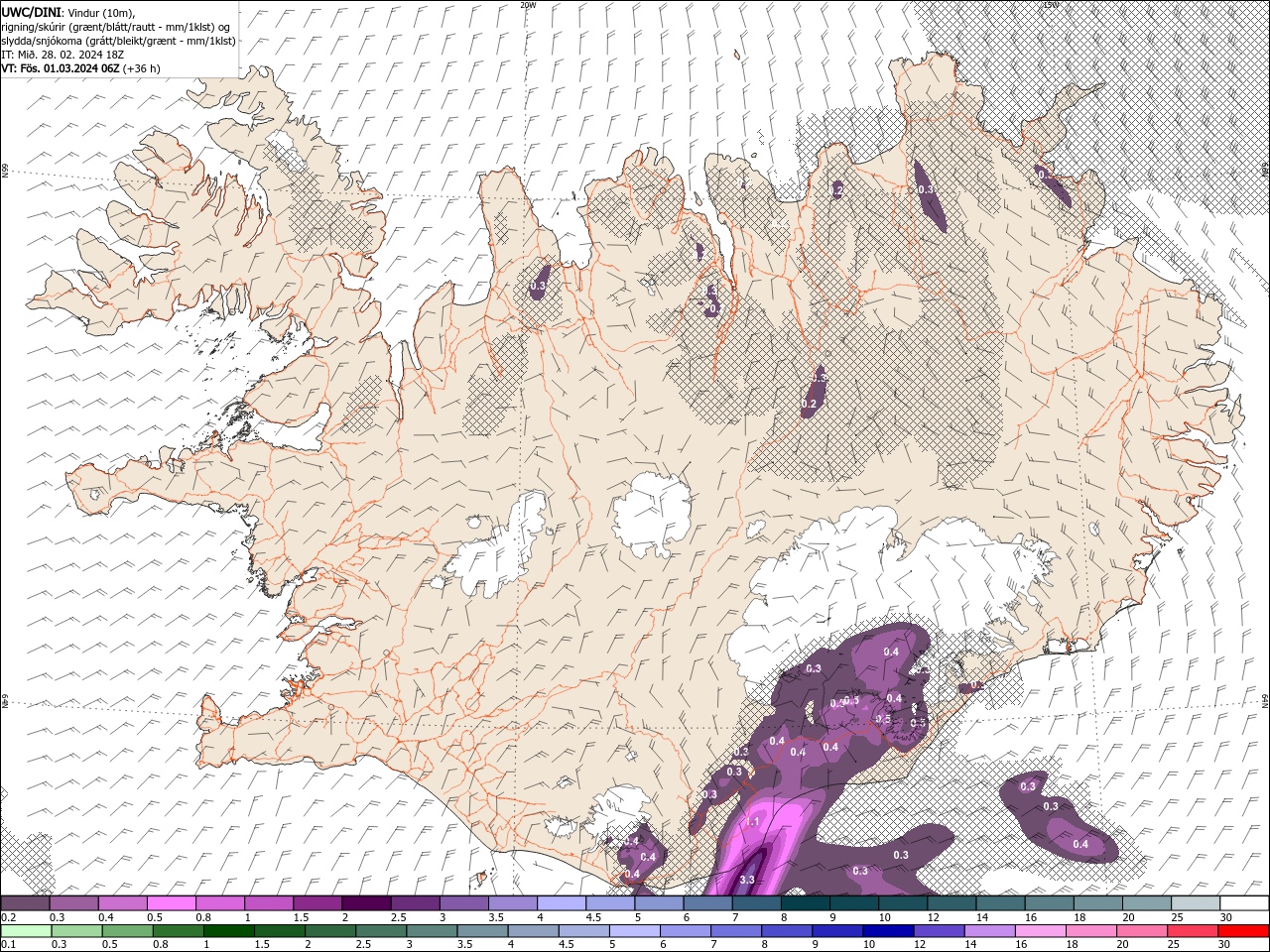Image resolution: width=1270 pixels, height=952 pixels.
Task: Select the bright red 30 rain legend swatch
Action: pos(1243,931)
